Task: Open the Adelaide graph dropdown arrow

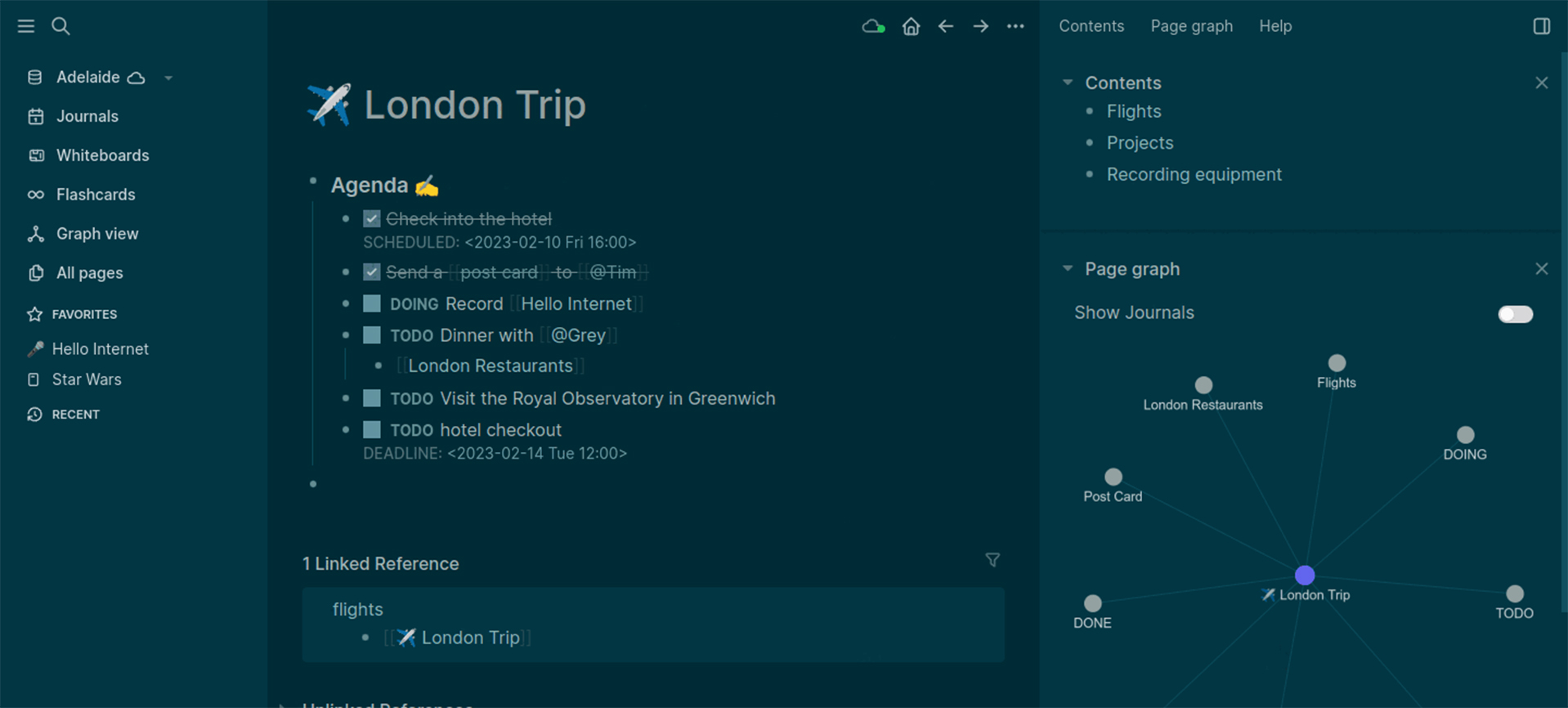Action: (168, 78)
